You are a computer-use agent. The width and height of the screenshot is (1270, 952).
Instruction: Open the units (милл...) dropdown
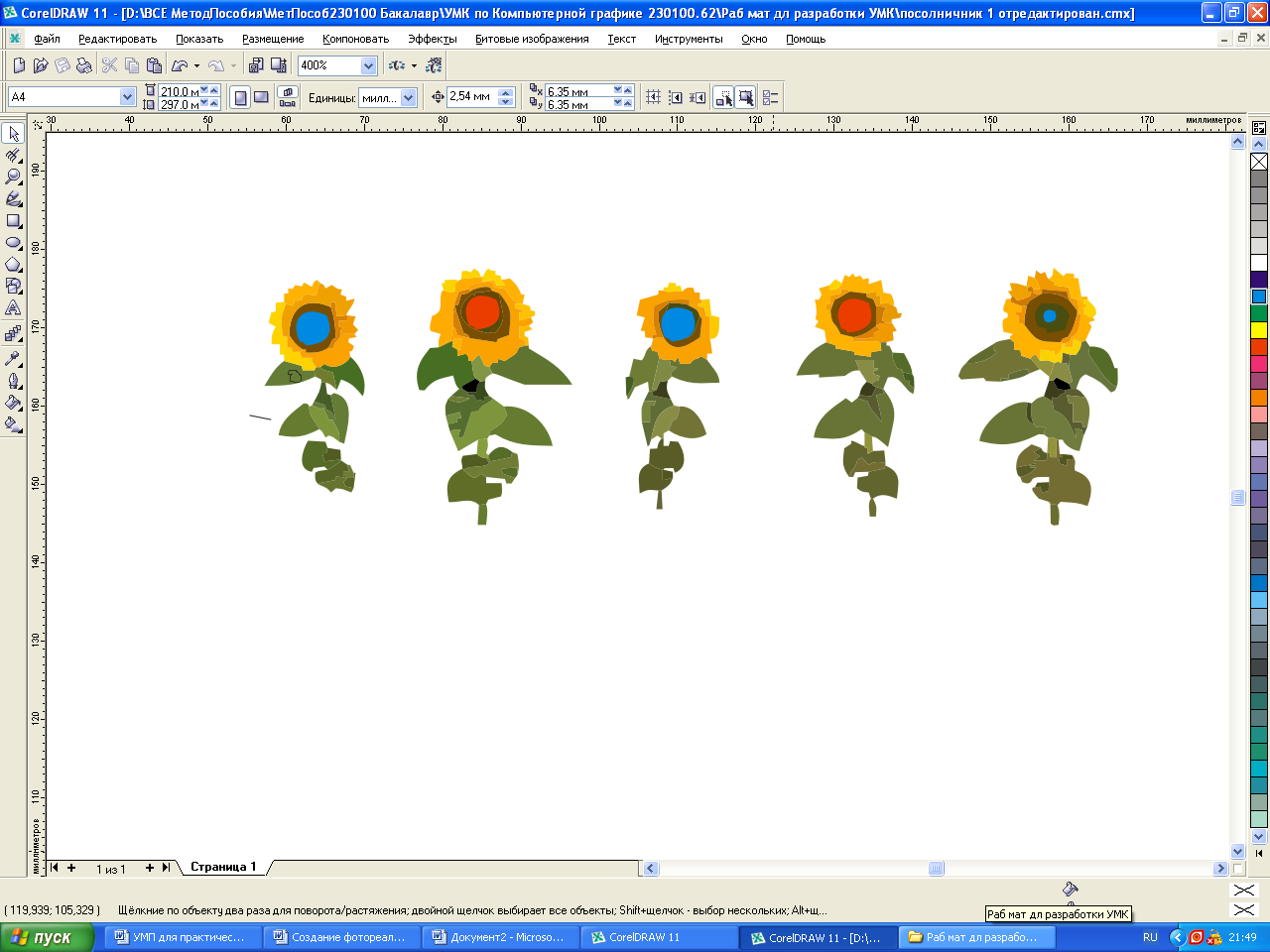(408, 98)
